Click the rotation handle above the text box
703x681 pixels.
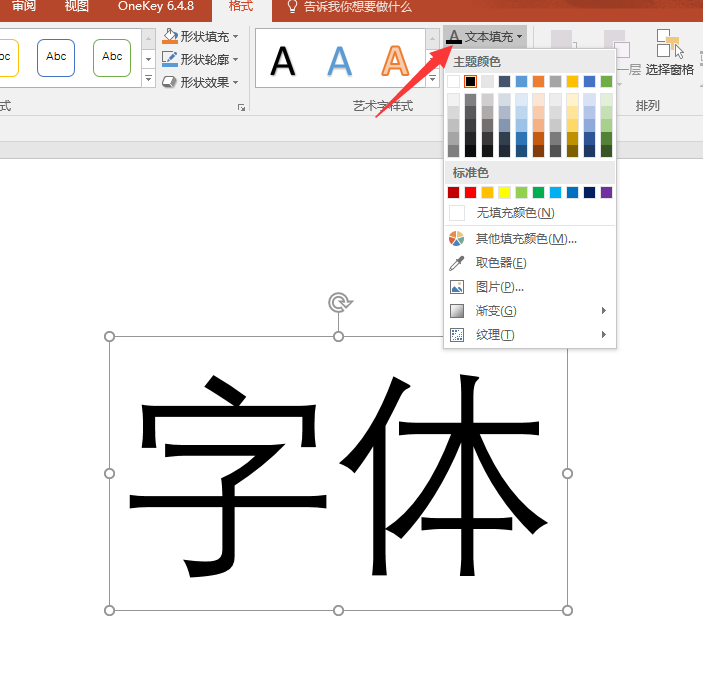pyautogui.click(x=340, y=302)
